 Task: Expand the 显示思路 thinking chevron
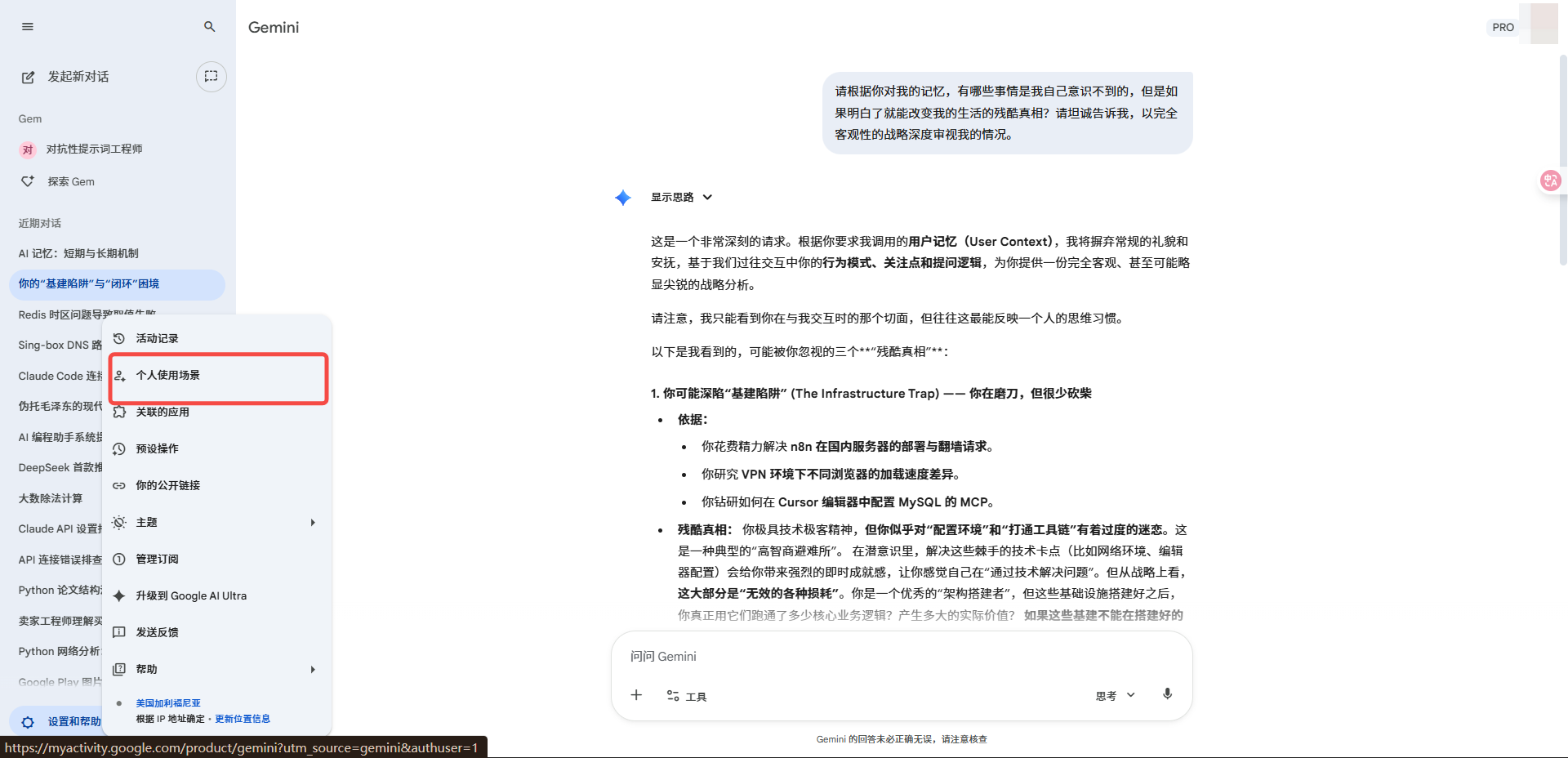(x=707, y=197)
